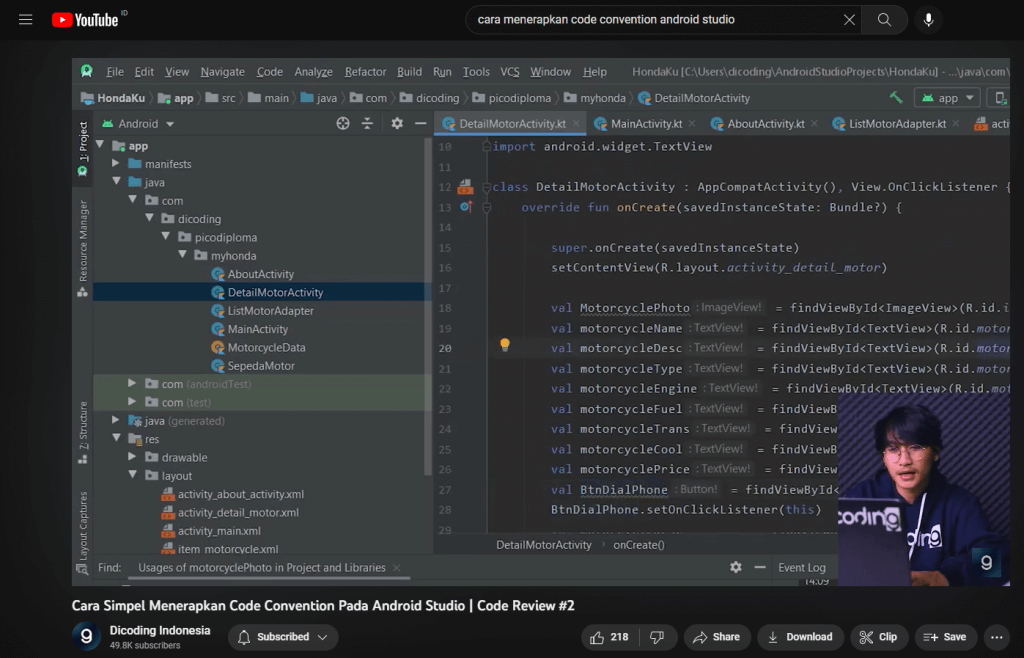Click the YouTube search magnifier button
This screenshot has width=1024, height=658.
[884, 20]
